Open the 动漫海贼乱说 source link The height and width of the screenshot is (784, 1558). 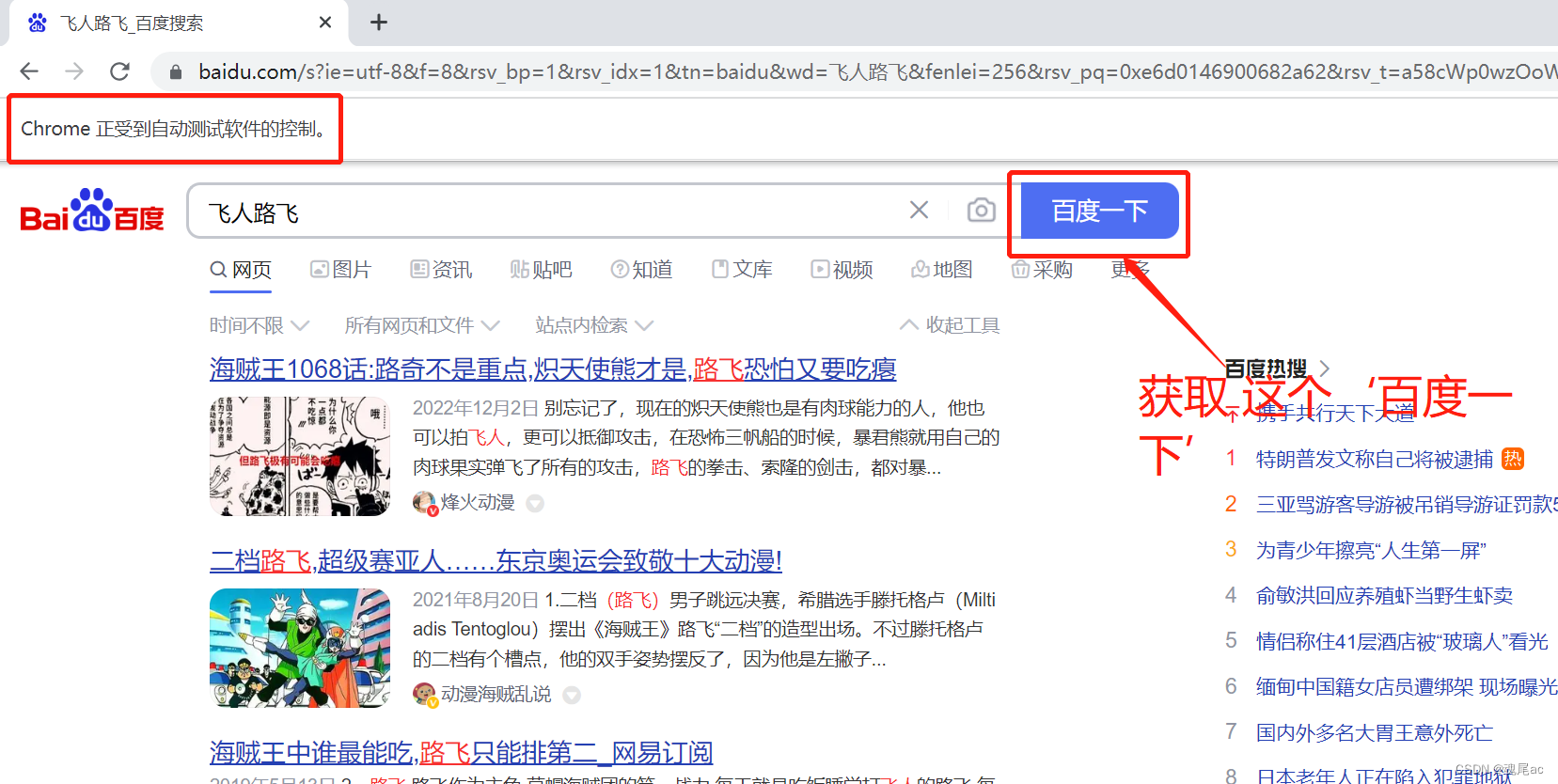pyautogui.click(x=496, y=695)
